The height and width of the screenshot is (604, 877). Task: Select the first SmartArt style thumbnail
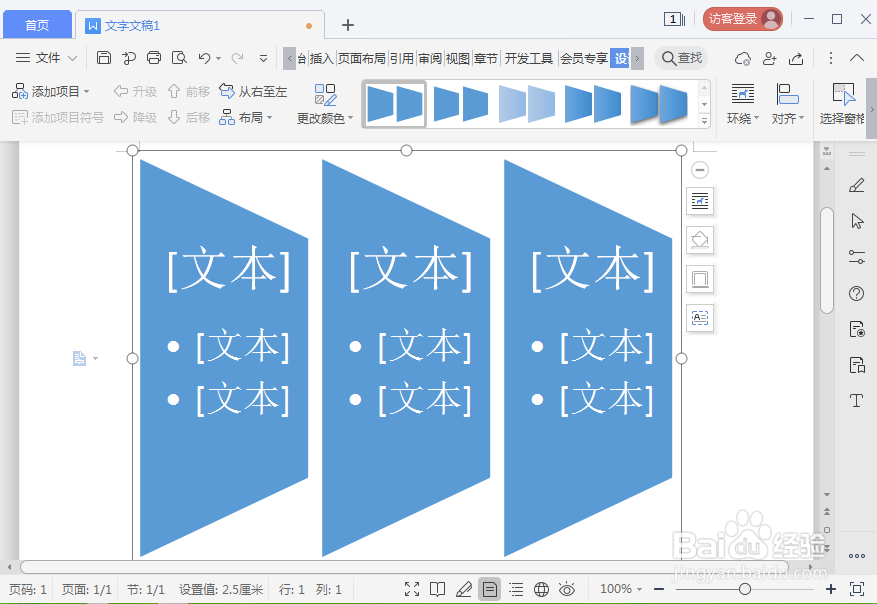pyautogui.click(x=395, y=104)
